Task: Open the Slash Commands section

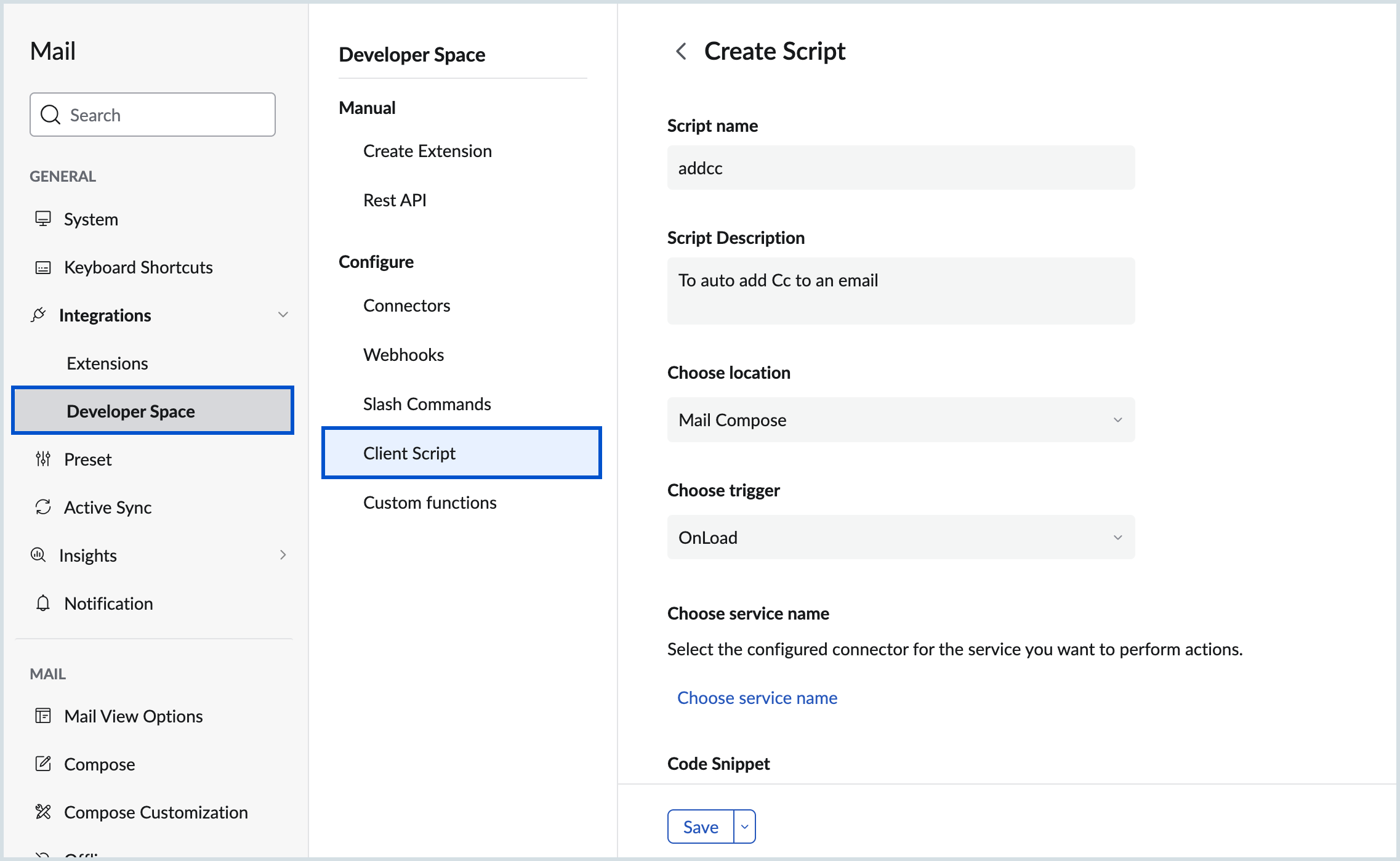Action: (x=427, y=403)
